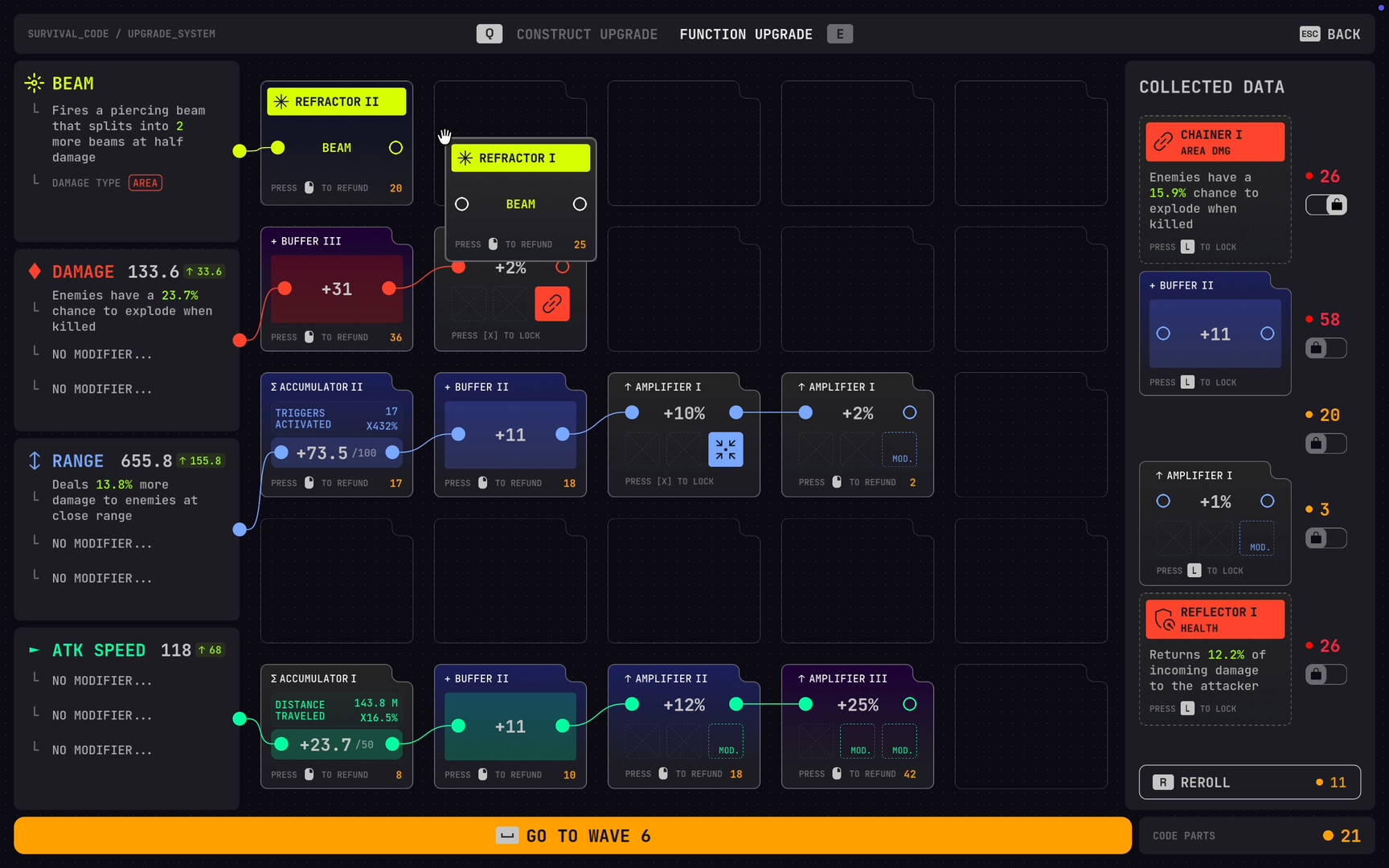Screen dimensions: 1389x868
Task: Toggle the lock switch beside Reflector I
Action: 1326,674
